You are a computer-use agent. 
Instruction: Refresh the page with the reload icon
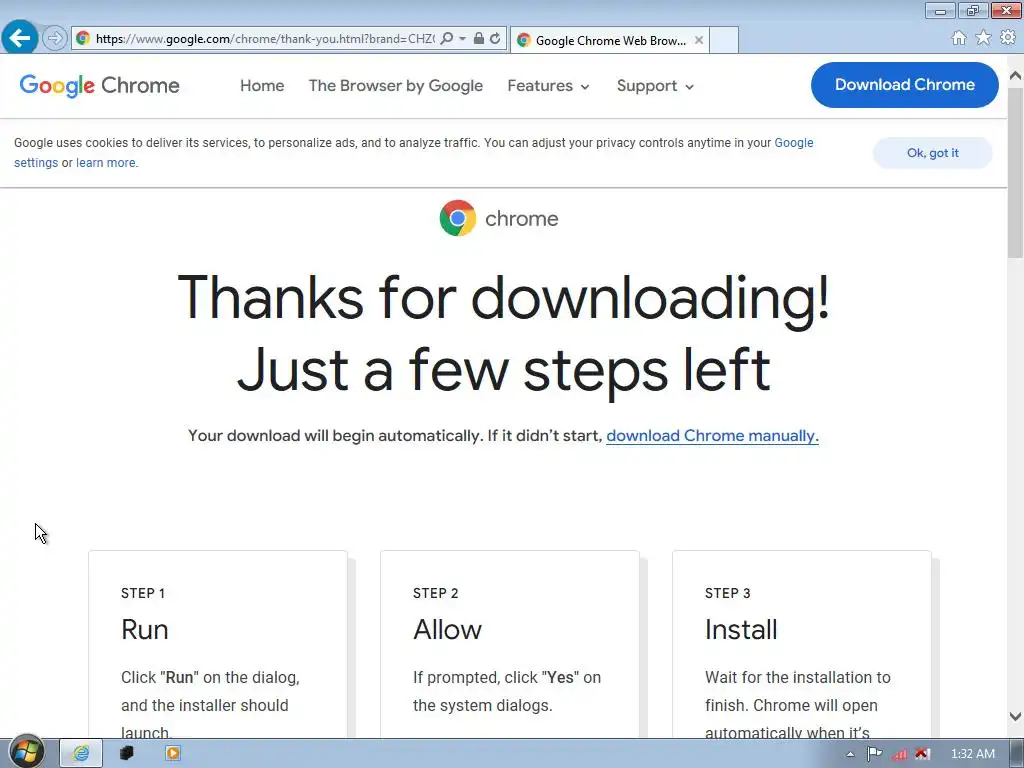click(x=495, y=39)
